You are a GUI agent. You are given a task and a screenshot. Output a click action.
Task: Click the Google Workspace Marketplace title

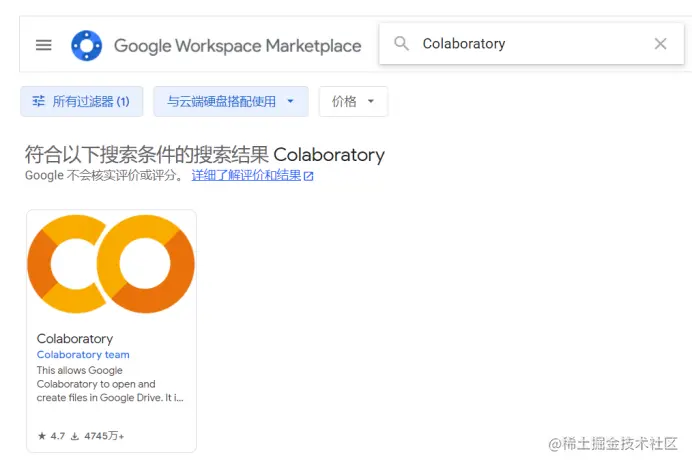(237, 46)
